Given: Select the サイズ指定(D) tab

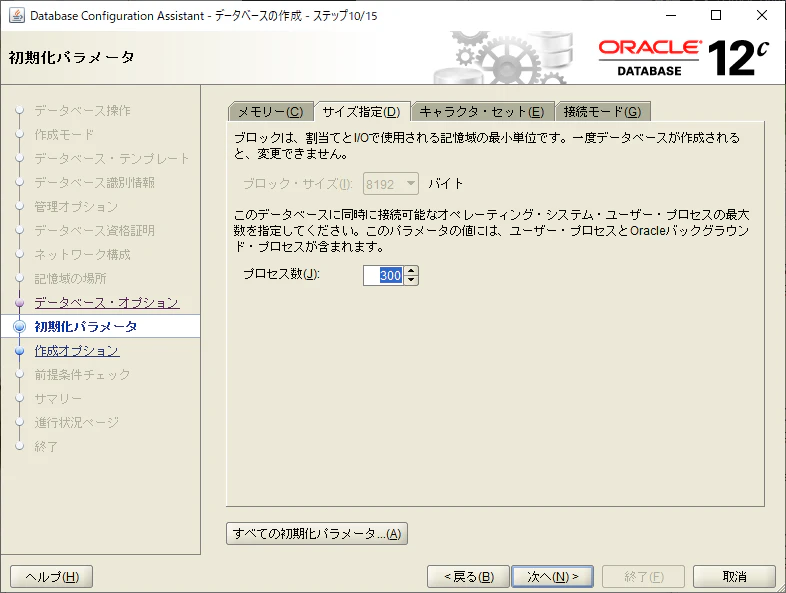Looking at the screenshot, I should 361,111.
